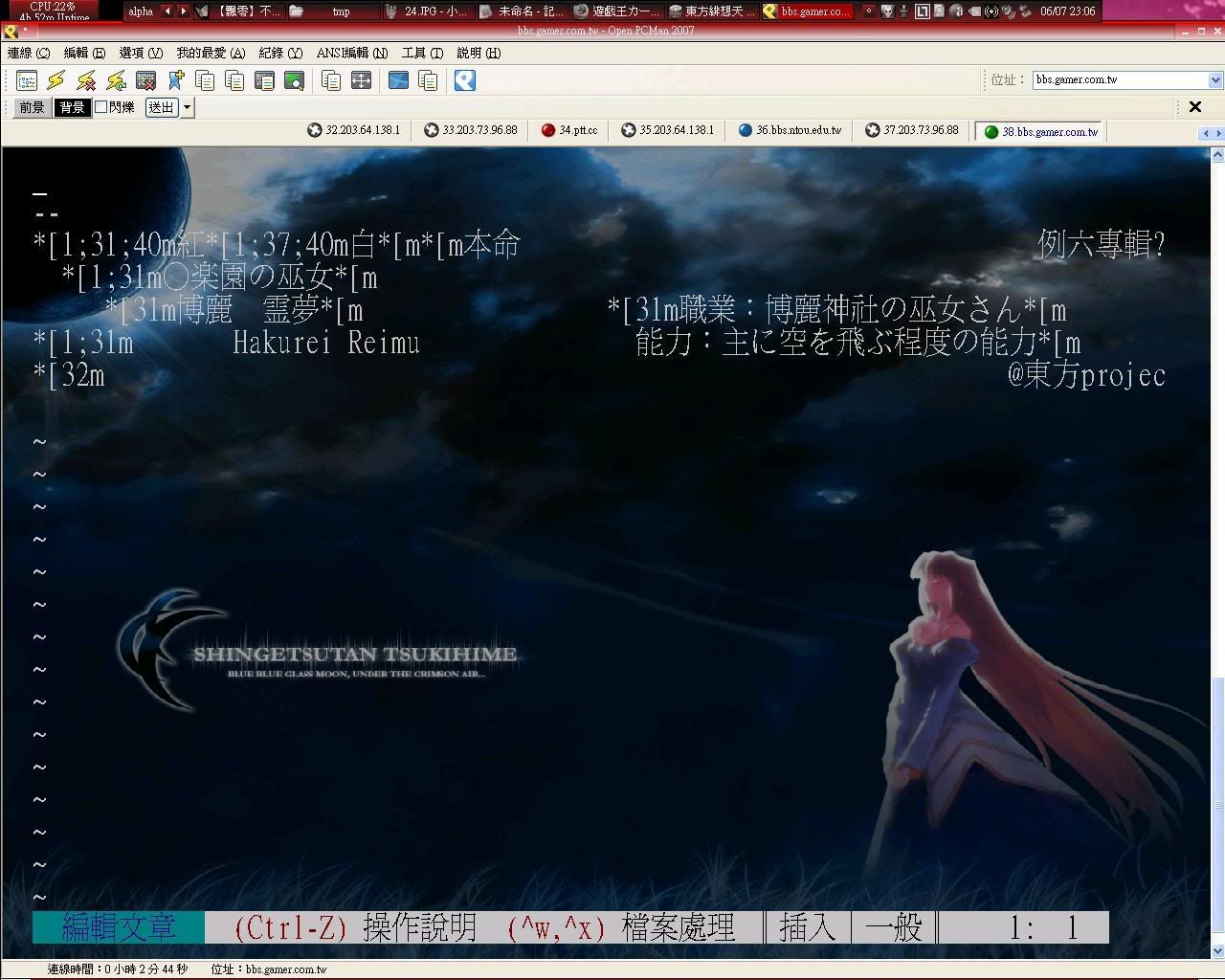The height and width of the screenshot is (980, 1225).
Task: Open the 位址 address combo box dropdown
Action: (x=1215, y=80)
